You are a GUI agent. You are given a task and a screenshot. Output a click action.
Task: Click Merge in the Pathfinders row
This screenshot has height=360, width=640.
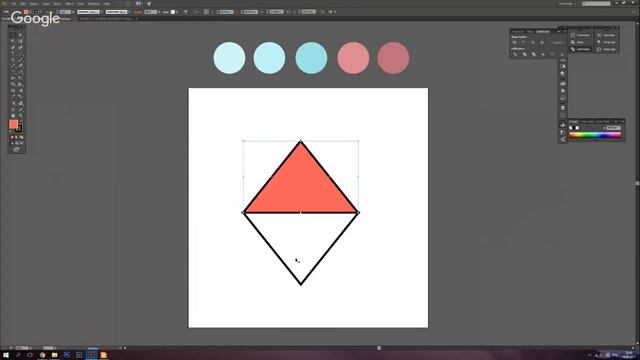point(534,54)
